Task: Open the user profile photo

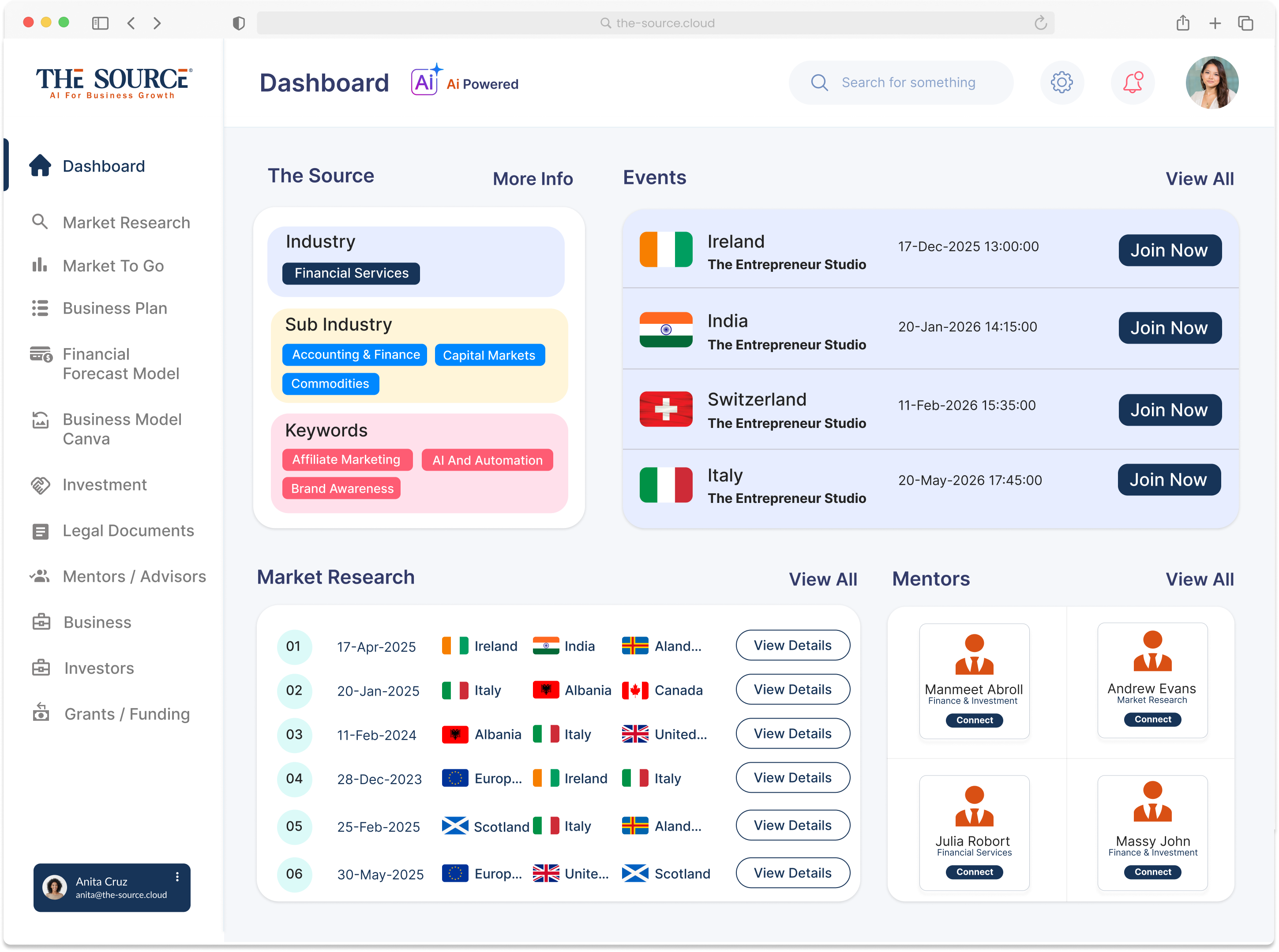Action: click(1211, 82)
